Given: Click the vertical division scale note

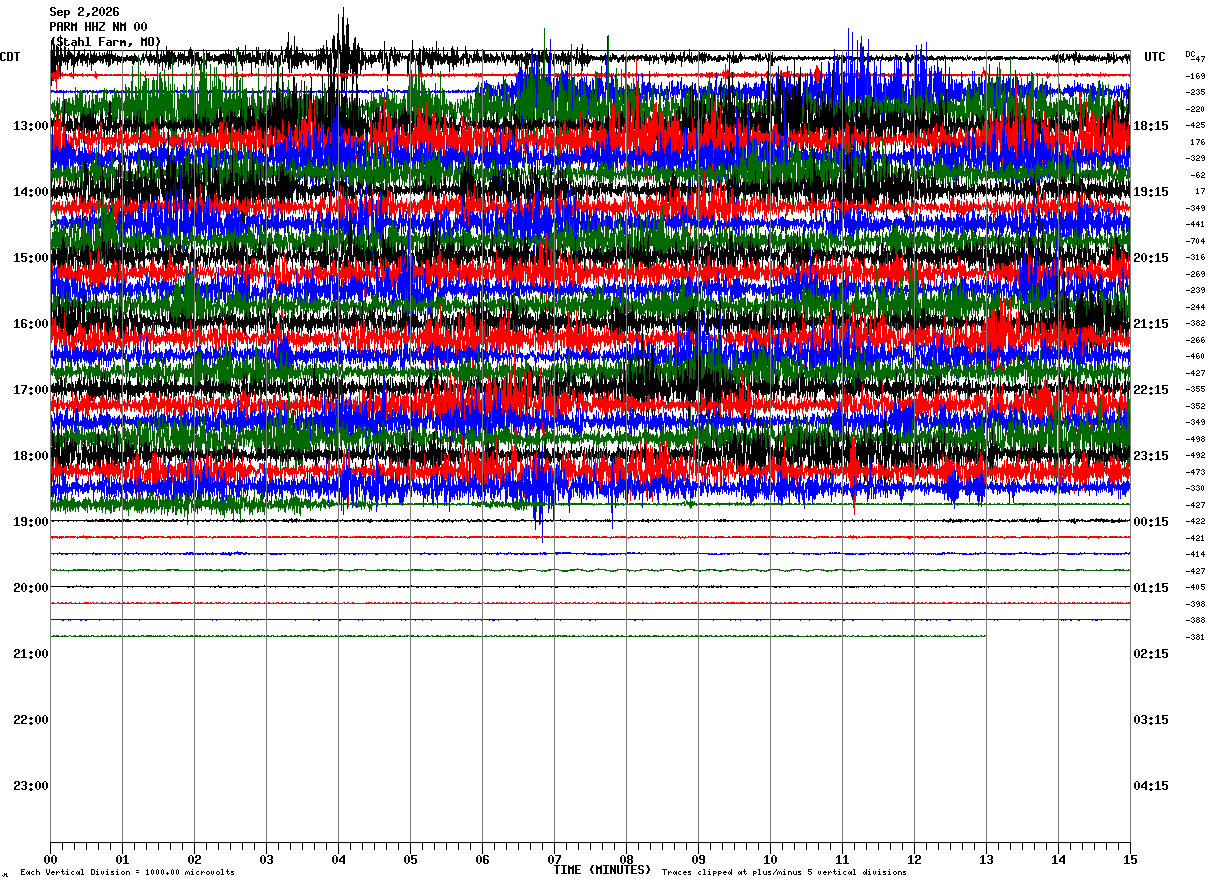Looking at the screenshot, I should click(127, 873).
